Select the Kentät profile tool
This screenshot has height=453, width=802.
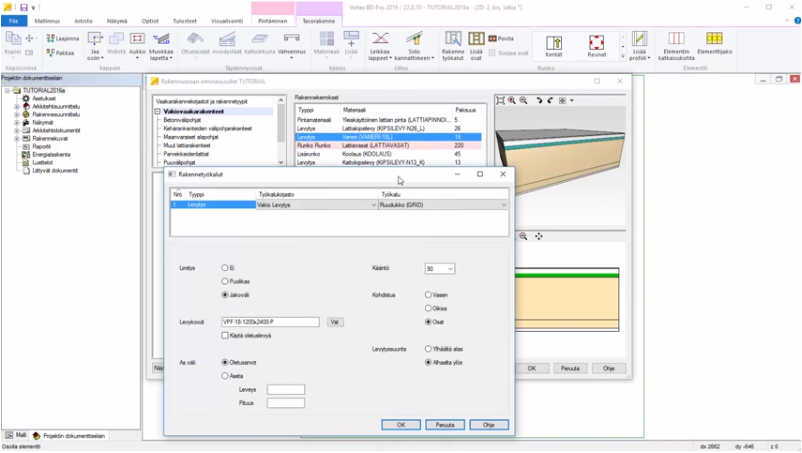point(553,45)
